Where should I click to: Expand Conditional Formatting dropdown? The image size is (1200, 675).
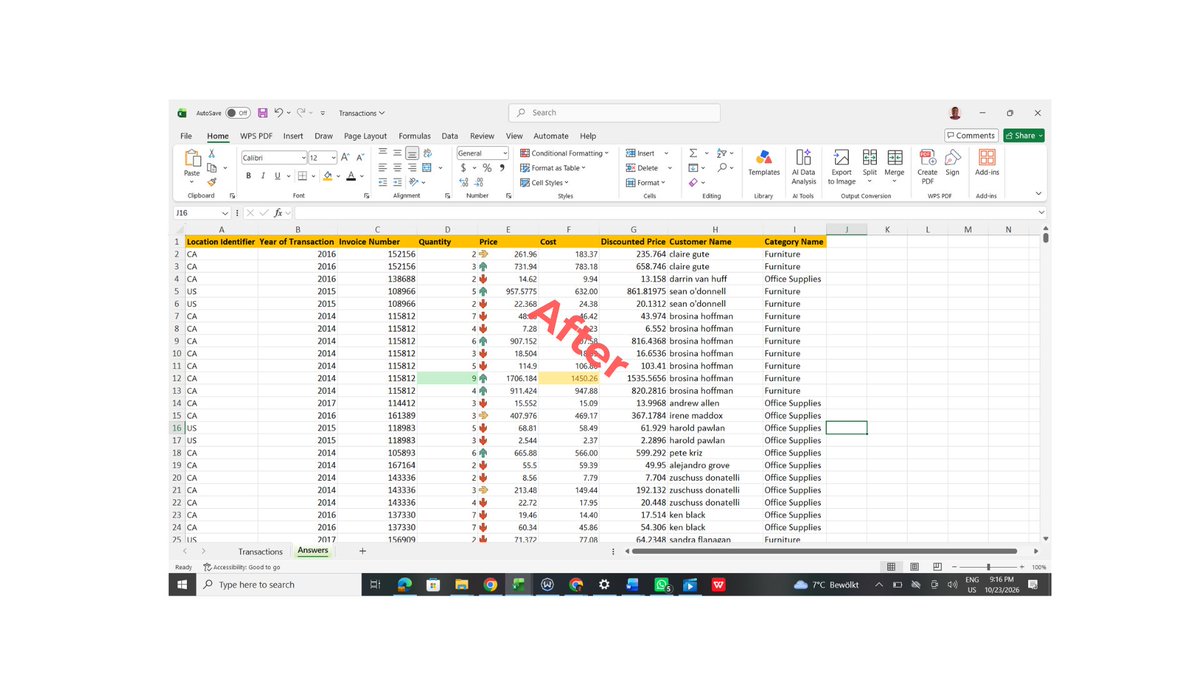(607, 154)
